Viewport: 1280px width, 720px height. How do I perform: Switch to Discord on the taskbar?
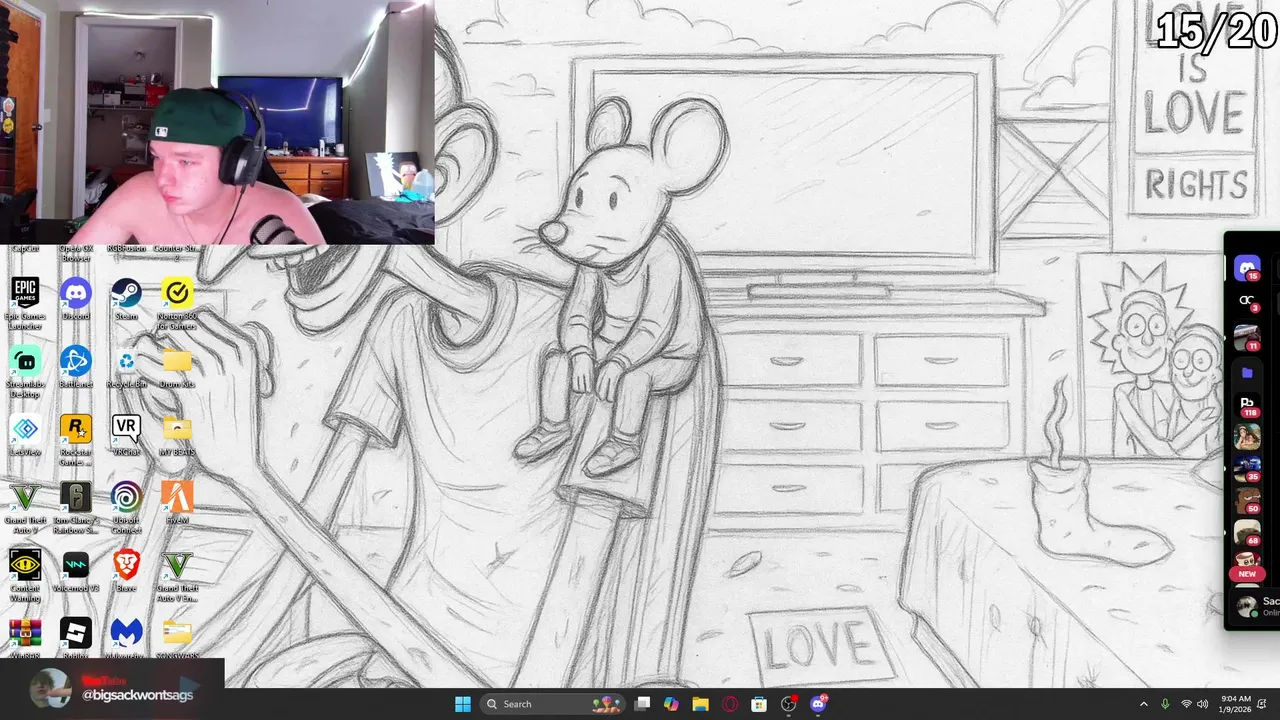click(818, 704)
